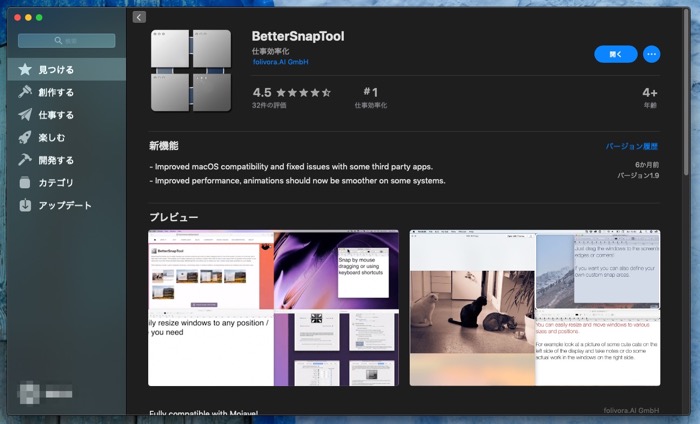Click the macOS compatibility release note line

[x=291, y=166]
